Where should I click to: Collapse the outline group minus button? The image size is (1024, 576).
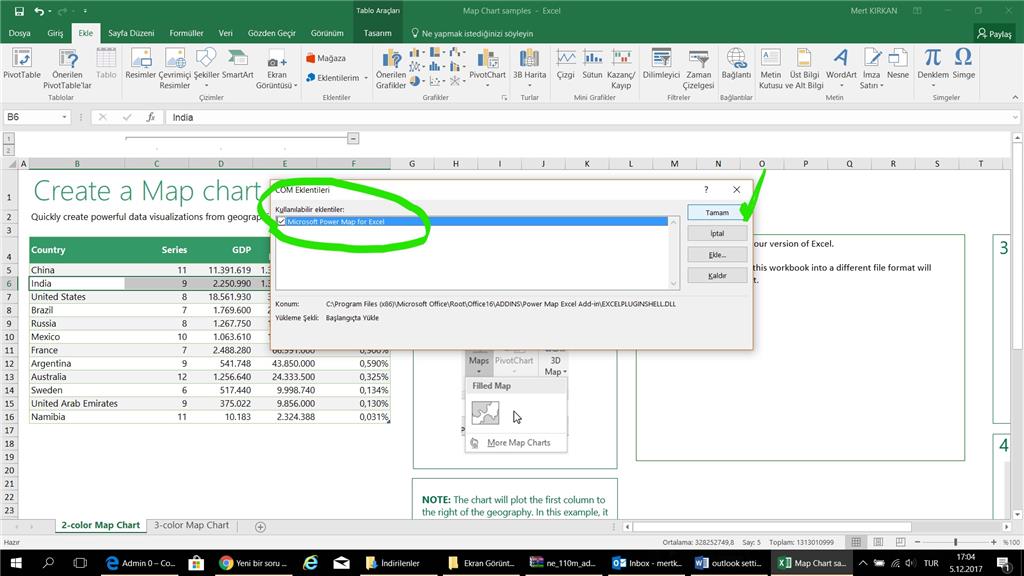pyautogui.click(x=353, y=138)
